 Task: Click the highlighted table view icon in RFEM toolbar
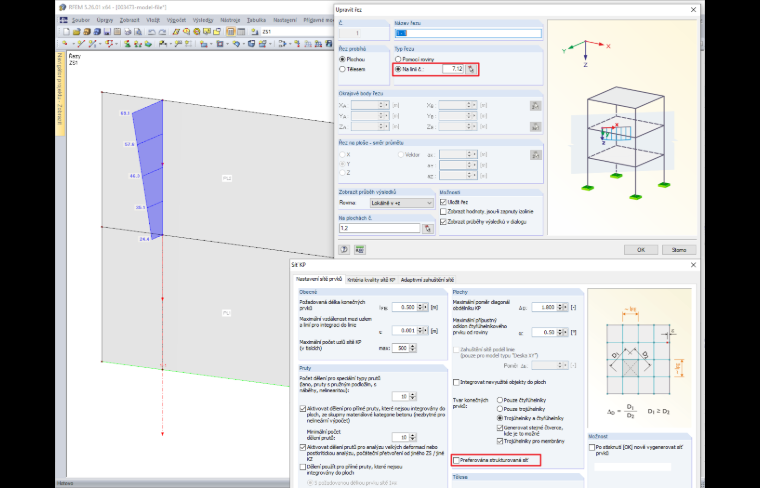pyautogui.click(x=231, y=31)
